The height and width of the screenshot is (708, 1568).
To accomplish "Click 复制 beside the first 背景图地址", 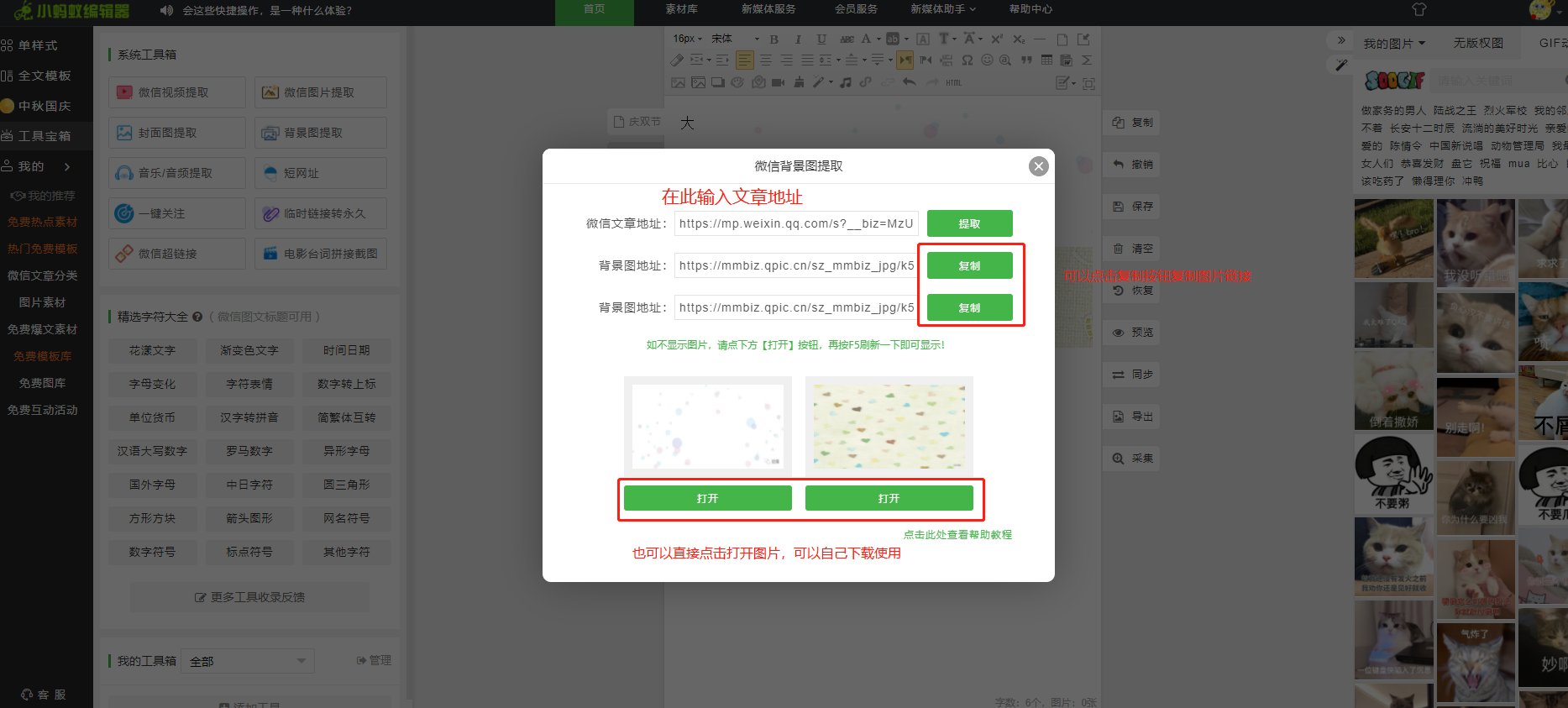I will tap(969, 265).
